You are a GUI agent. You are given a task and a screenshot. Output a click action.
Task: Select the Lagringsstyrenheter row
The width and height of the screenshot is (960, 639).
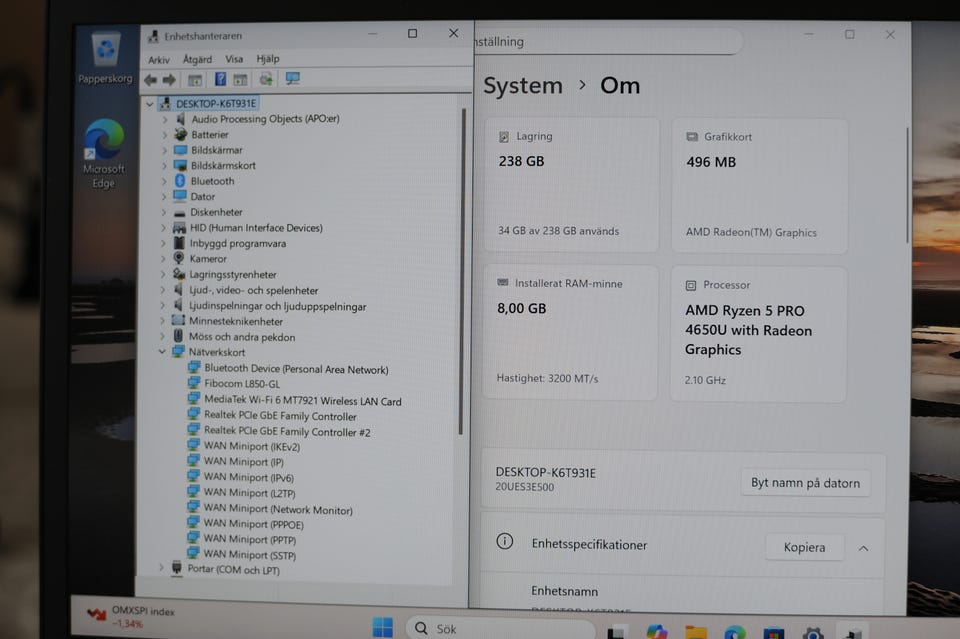point(233,274)
